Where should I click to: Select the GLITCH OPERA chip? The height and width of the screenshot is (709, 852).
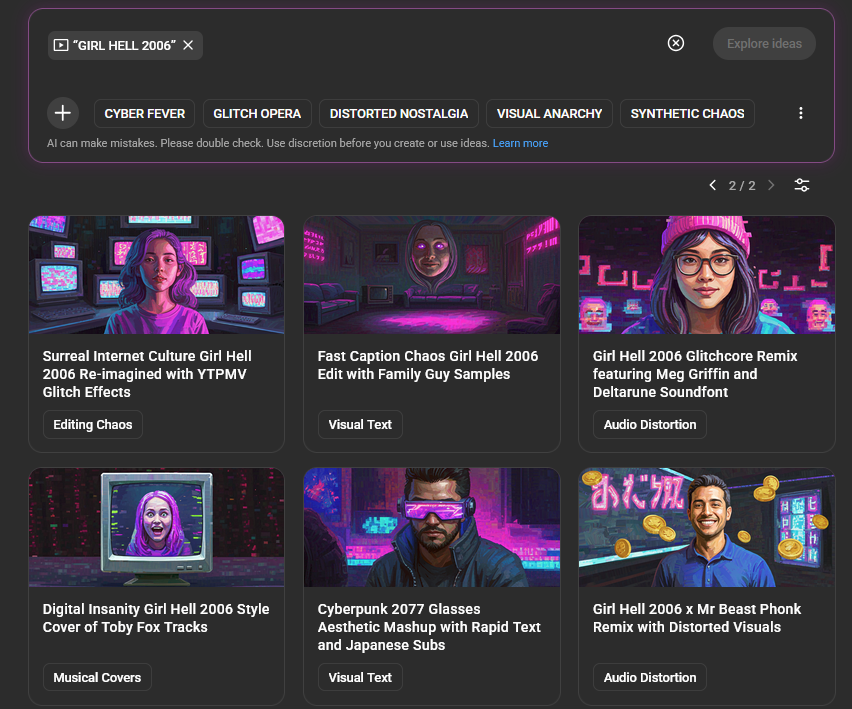[x=257, y=114]
